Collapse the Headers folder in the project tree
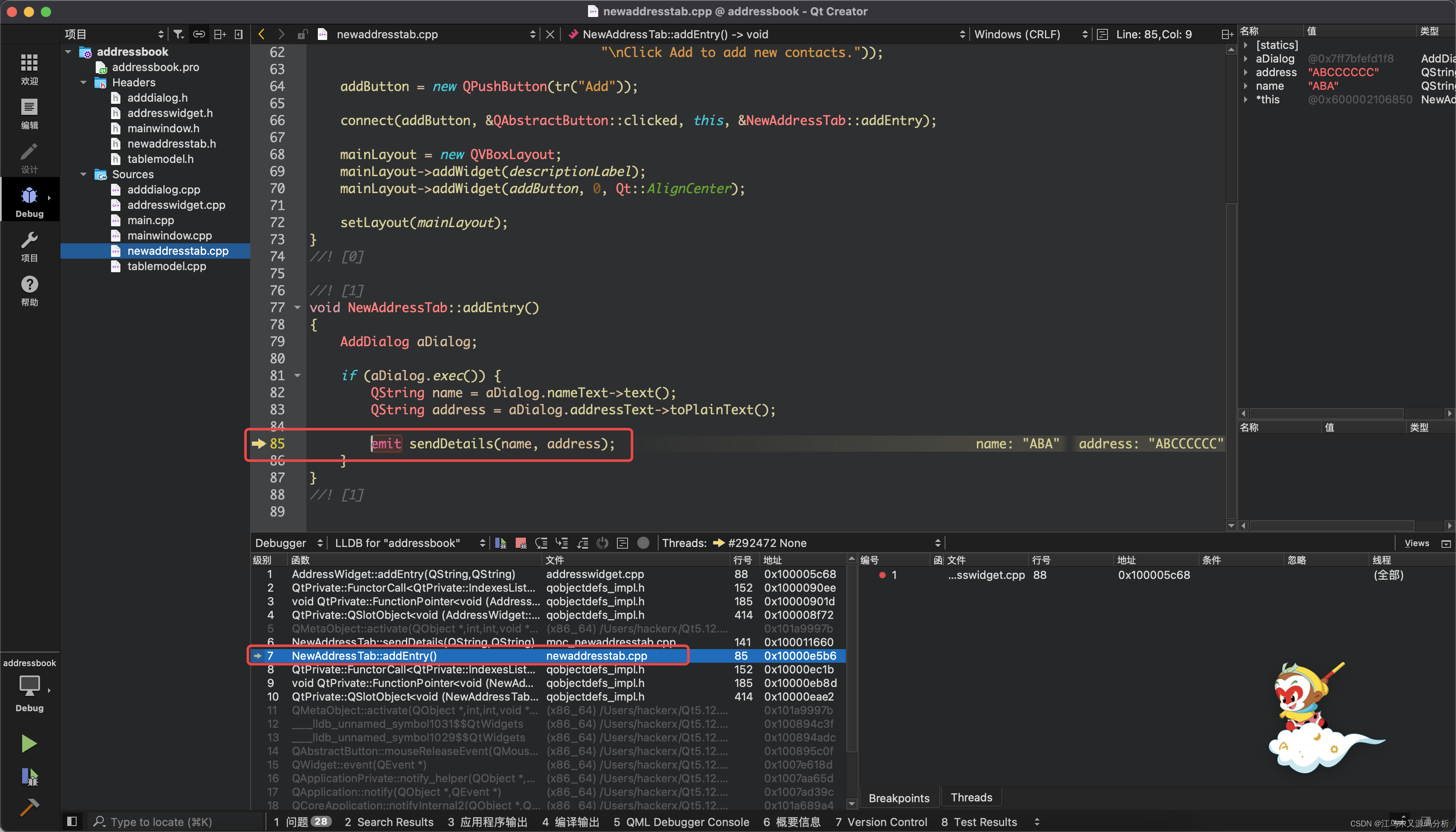1456x832 pixels. pyautogui.click(x=83, y=82)
